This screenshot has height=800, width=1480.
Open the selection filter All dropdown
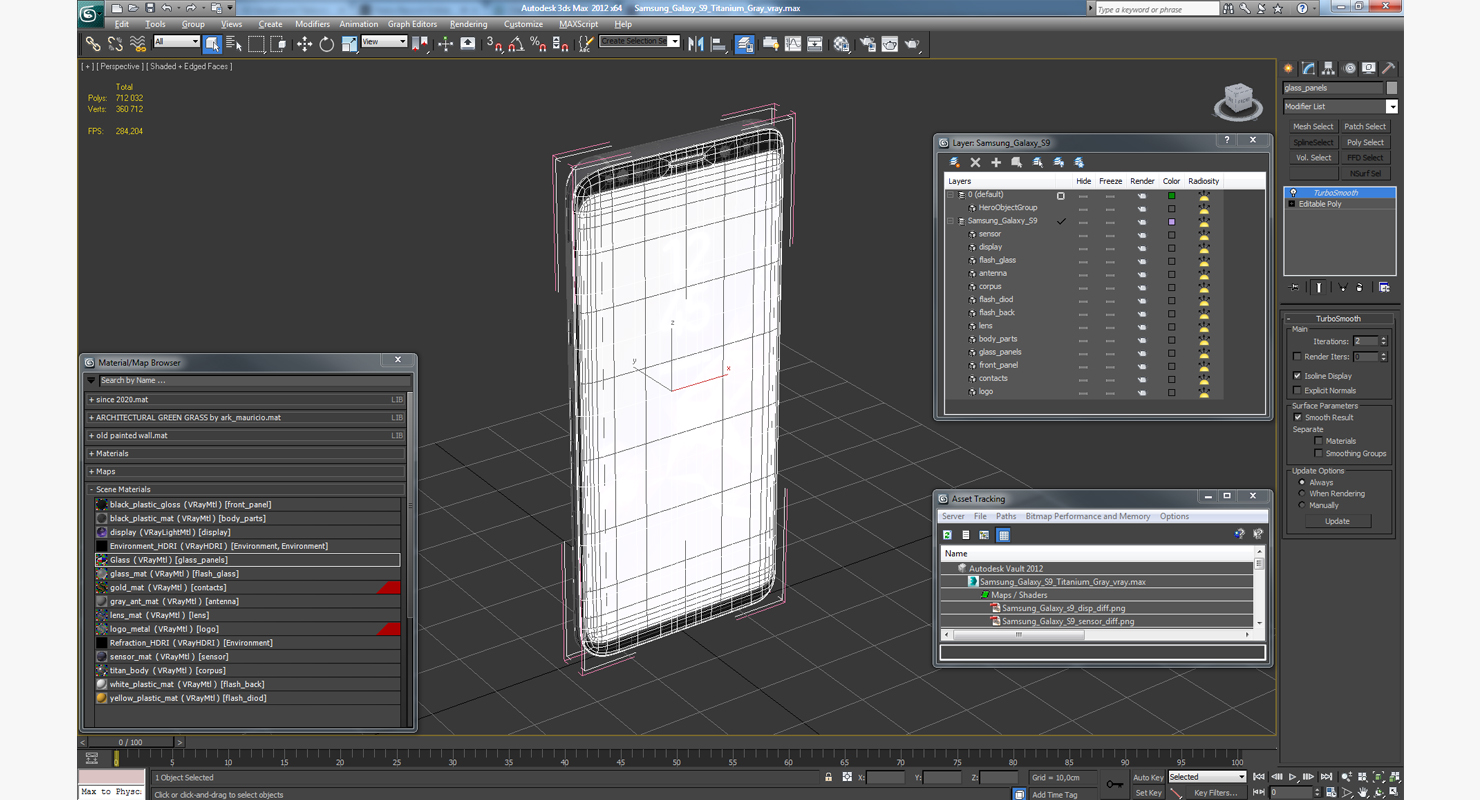[176, 42]
